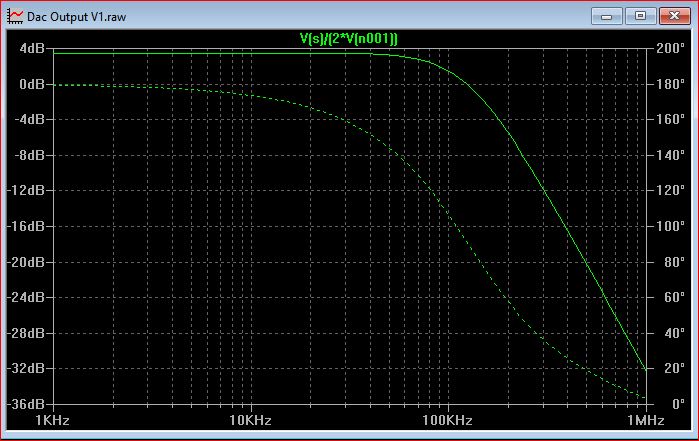The image size is (699, 441).
Task: Click the -16dB magnitude axis label
Action: 26,226
